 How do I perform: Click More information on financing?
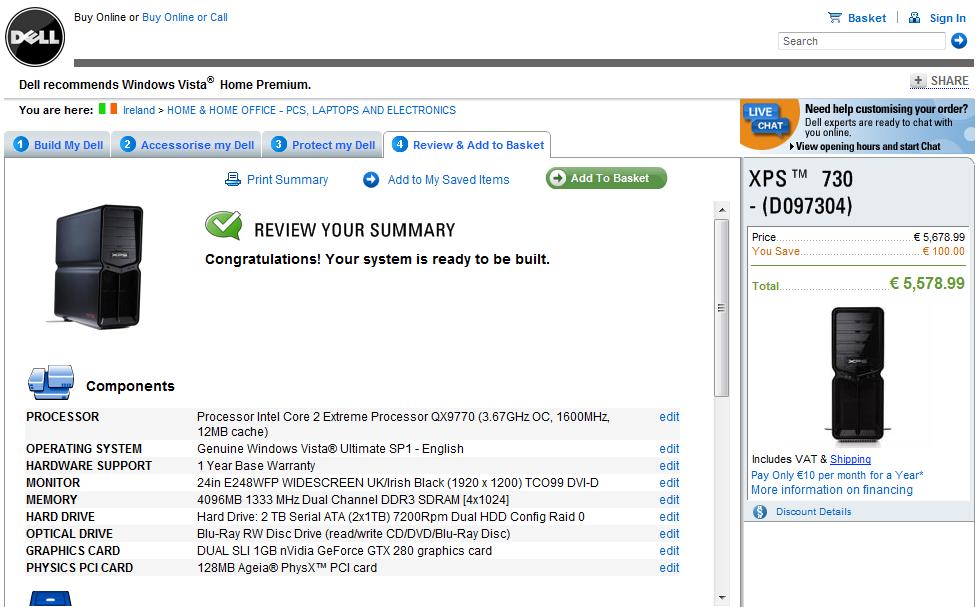click(831, 489)
